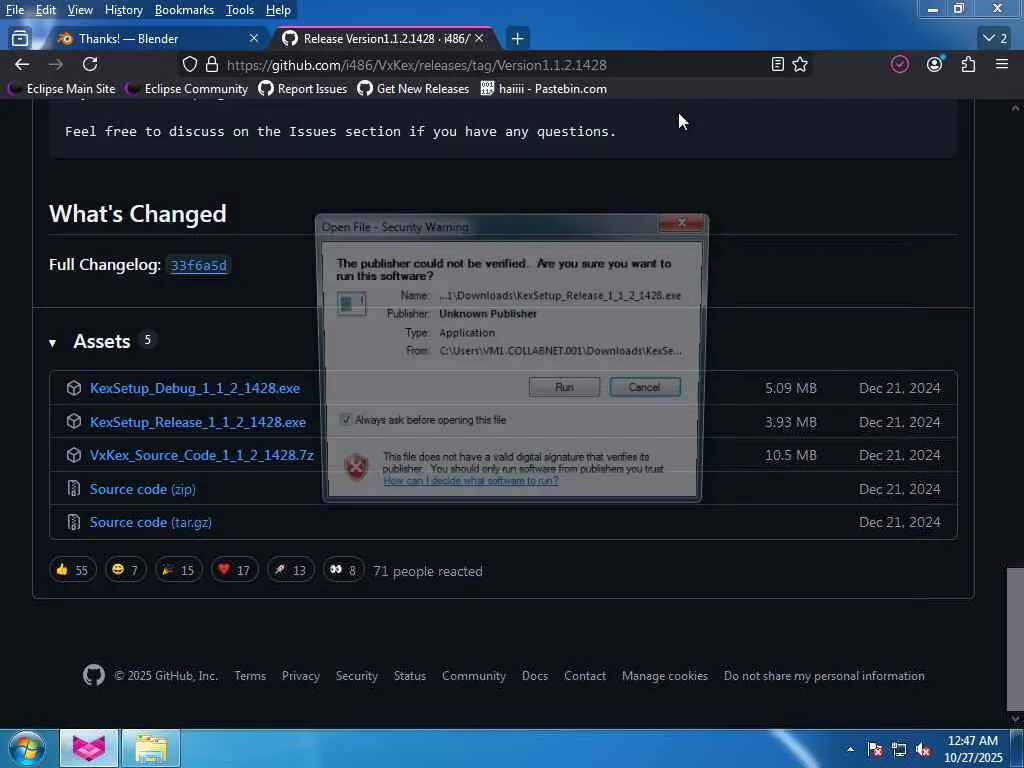Click the heart reaction with 17
Image resolution: width=1024 pixels, height=768 pixels.
point(234,570)
